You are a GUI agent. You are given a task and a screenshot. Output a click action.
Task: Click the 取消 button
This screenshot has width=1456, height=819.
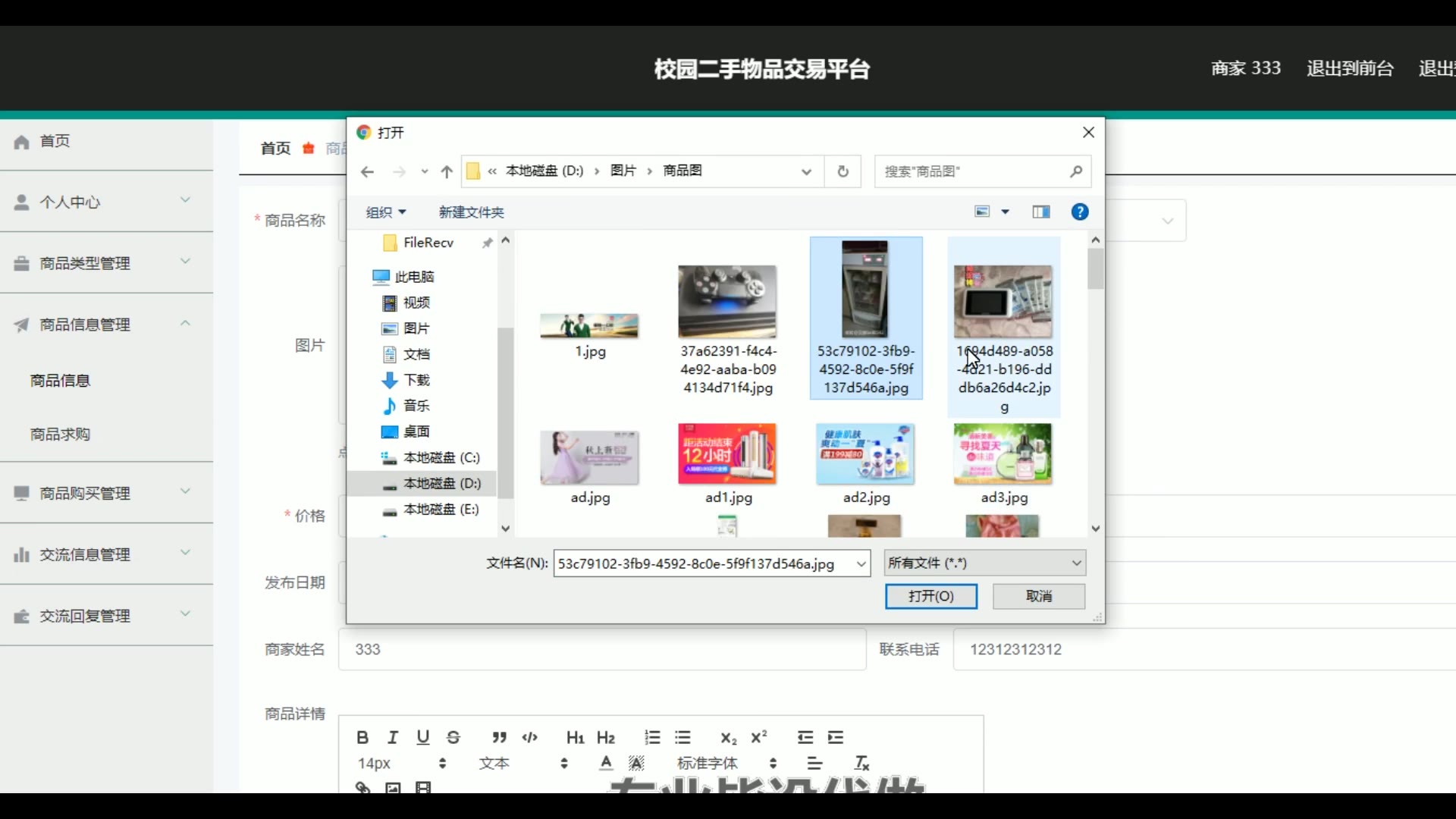click(1039, 596)
